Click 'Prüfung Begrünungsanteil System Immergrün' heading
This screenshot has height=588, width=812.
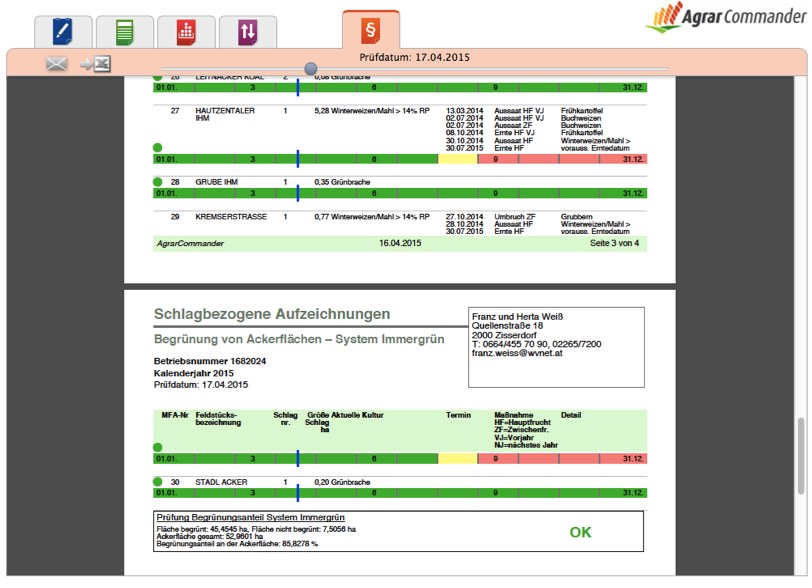pyautogui.click(x=251, y=518)
